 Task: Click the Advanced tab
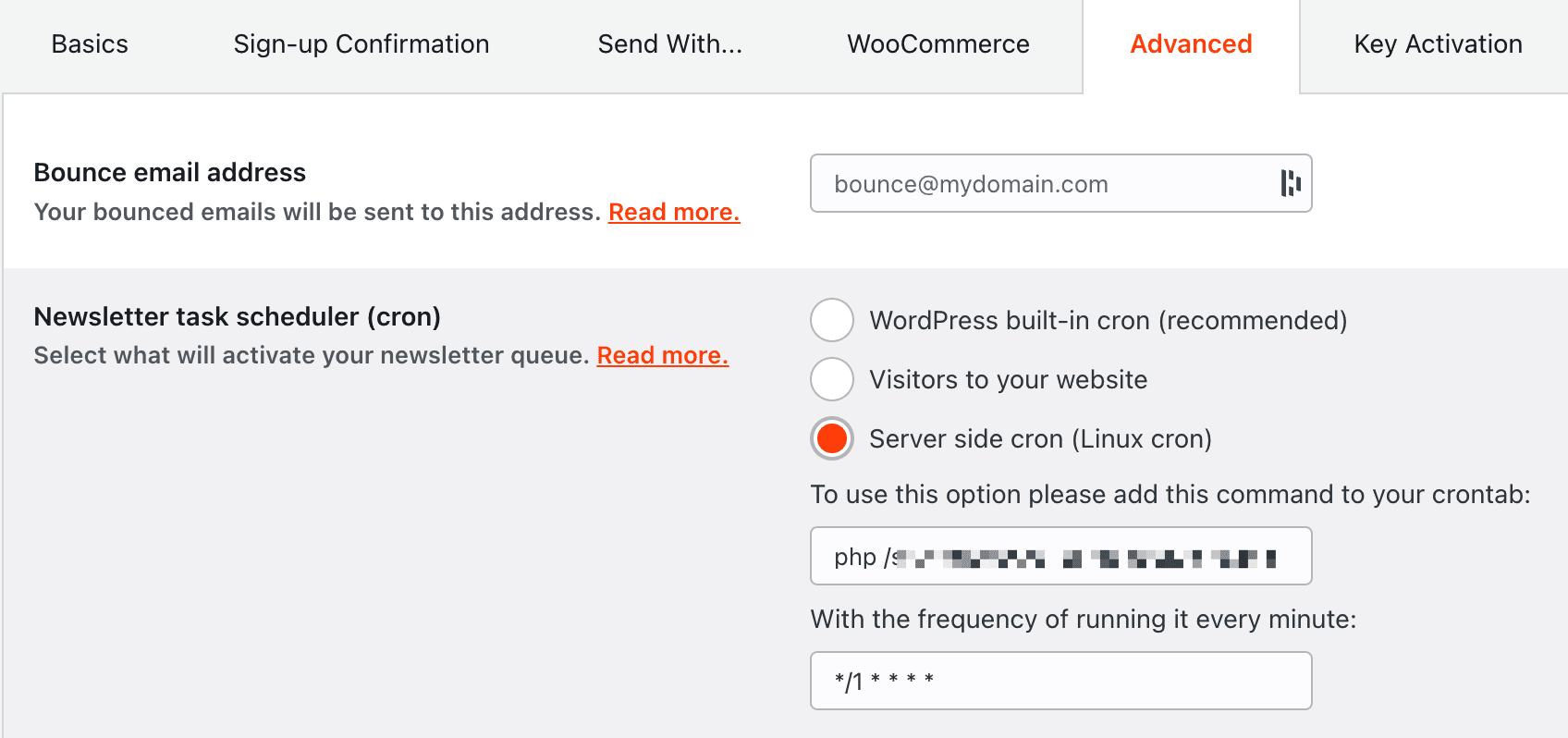[x=1191, y=44]
